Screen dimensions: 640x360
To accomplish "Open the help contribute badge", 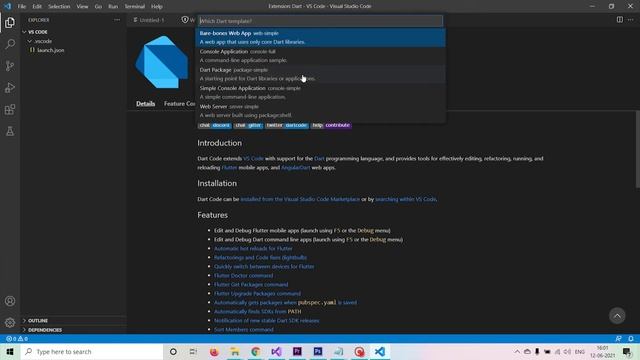I will click(331, 125).
